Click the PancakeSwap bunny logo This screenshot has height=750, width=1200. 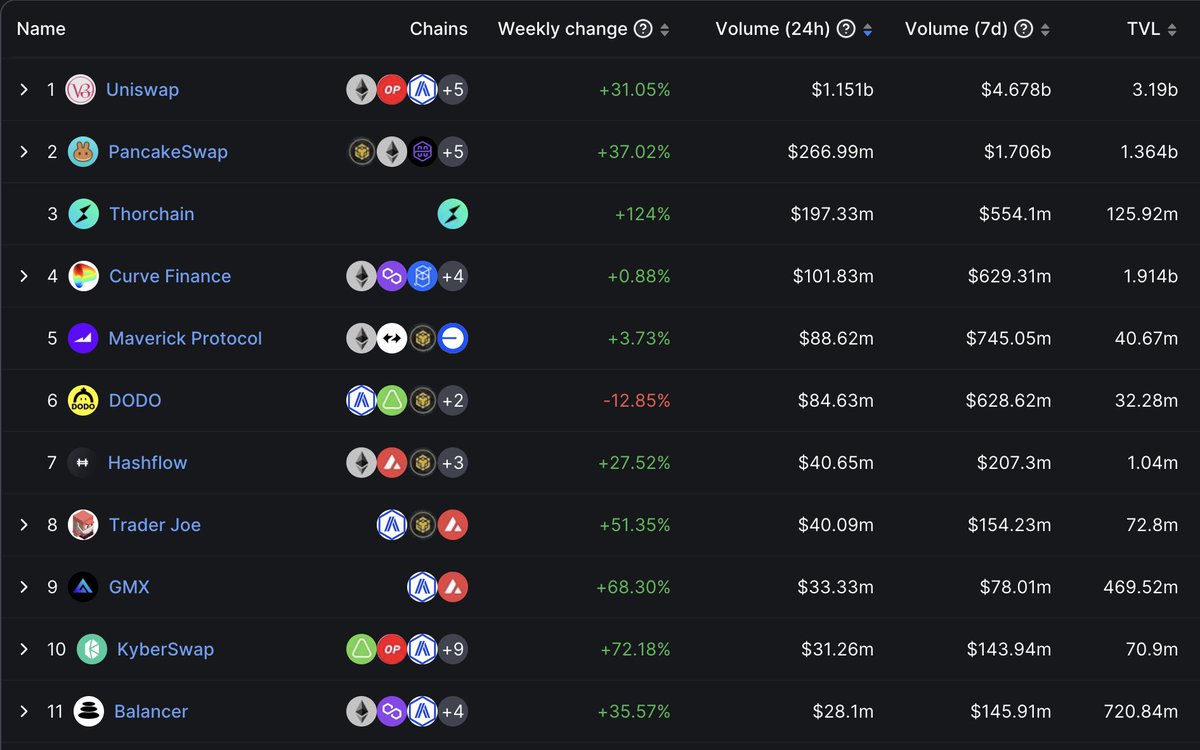(83, 152)
